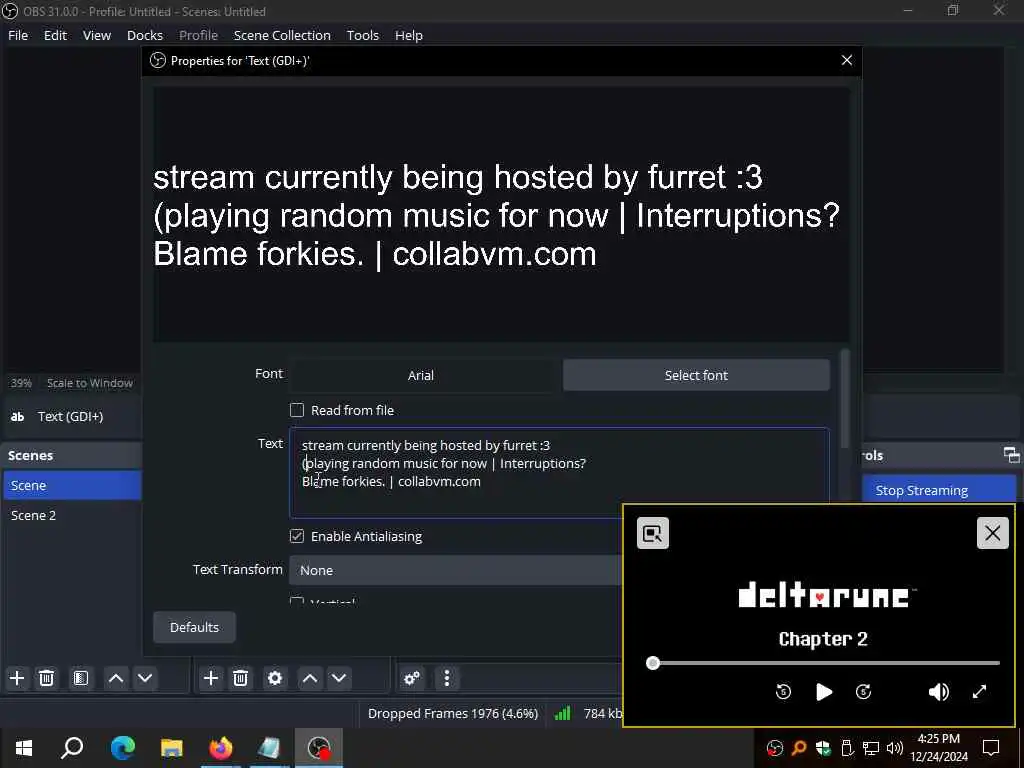Add a new source with plus icon
This screenshot has height=768, width=1024.
point(211,678)
